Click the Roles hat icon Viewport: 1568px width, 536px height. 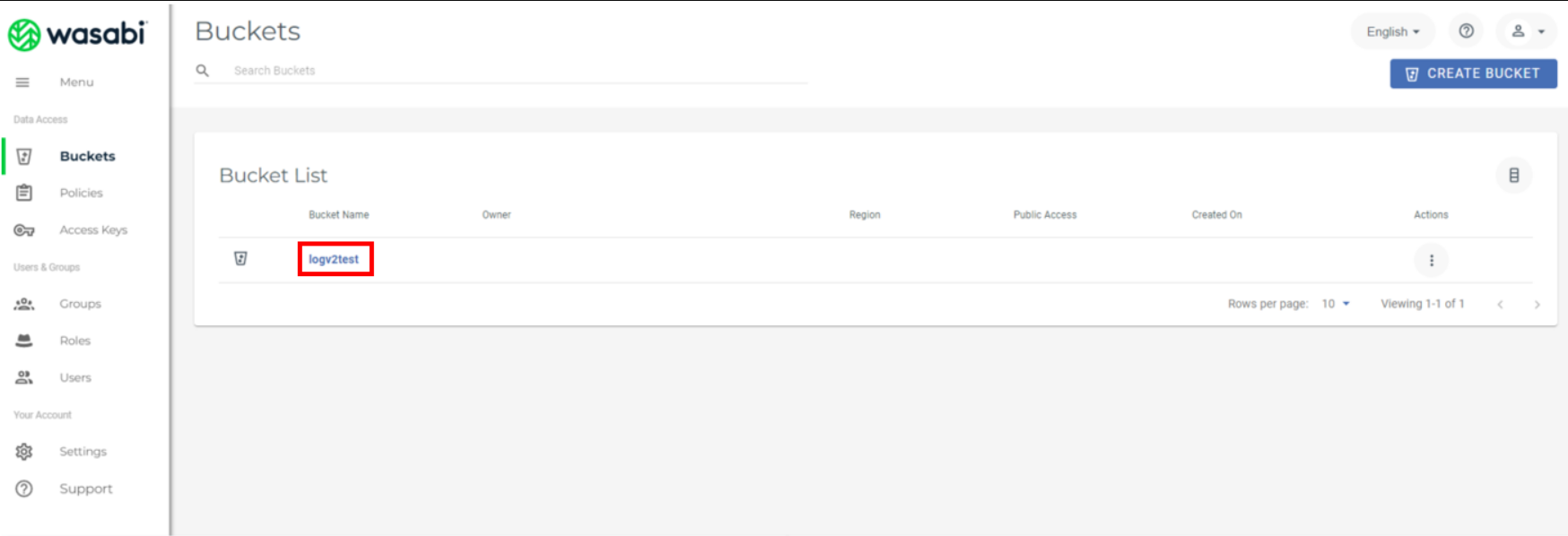tap(24, 341)
